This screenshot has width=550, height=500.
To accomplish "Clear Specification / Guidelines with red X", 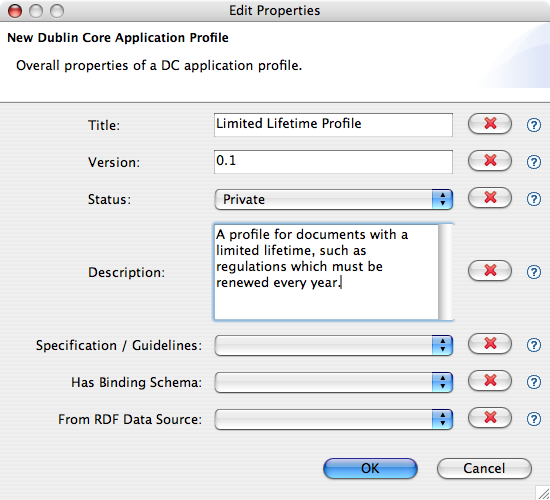I will [490, 344].
